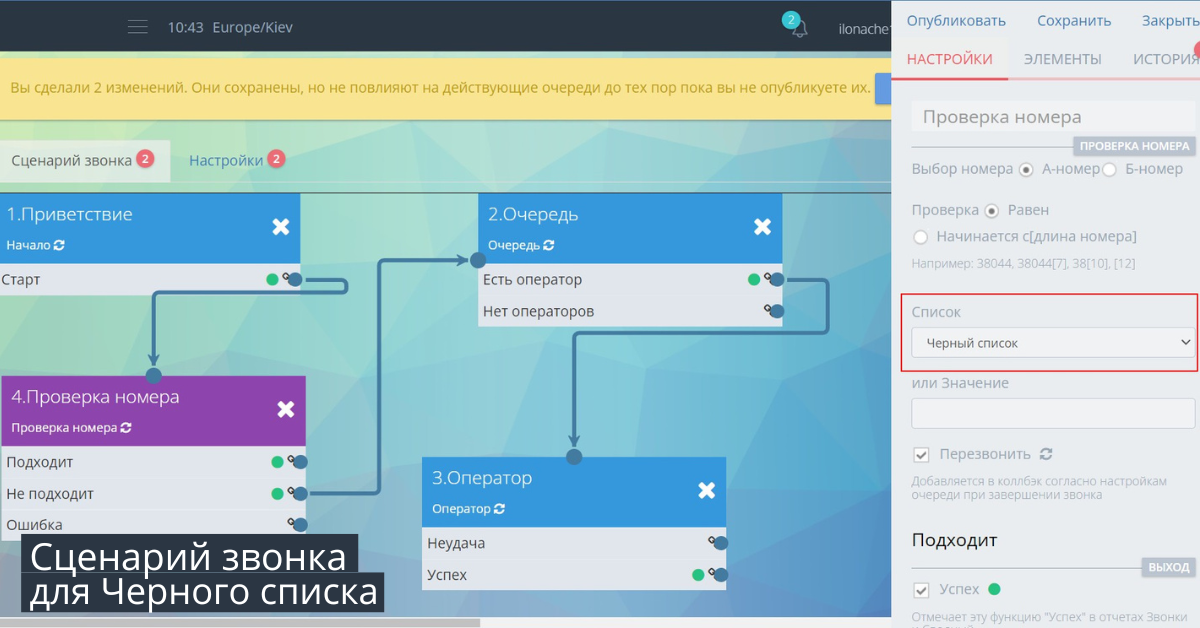Remove the 2.Очередь block using X icon
Image resolution: width=1200 pixels, height=628 pixels.
tap(762, 227)
